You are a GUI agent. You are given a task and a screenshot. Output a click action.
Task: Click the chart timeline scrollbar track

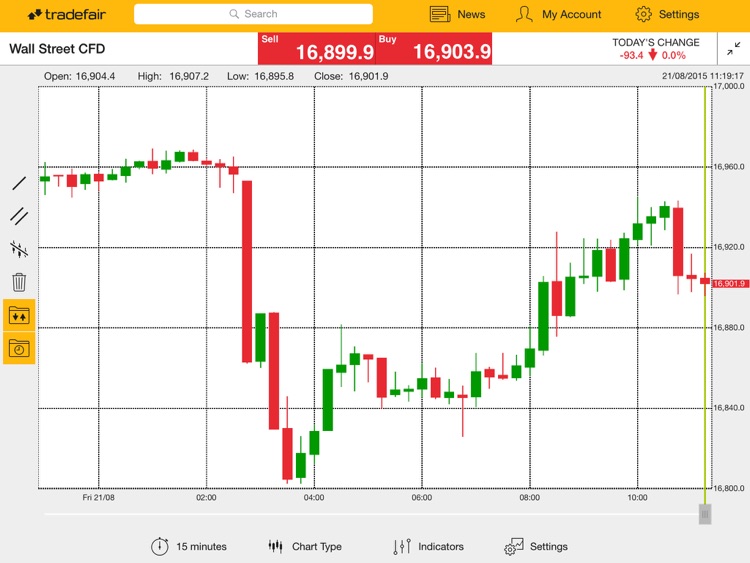[x=371, y=514]
